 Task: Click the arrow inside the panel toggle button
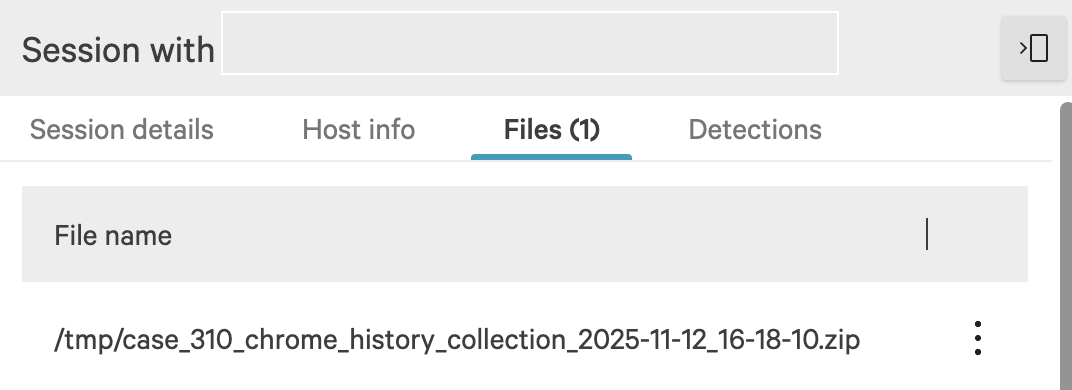pos(1023,49)
